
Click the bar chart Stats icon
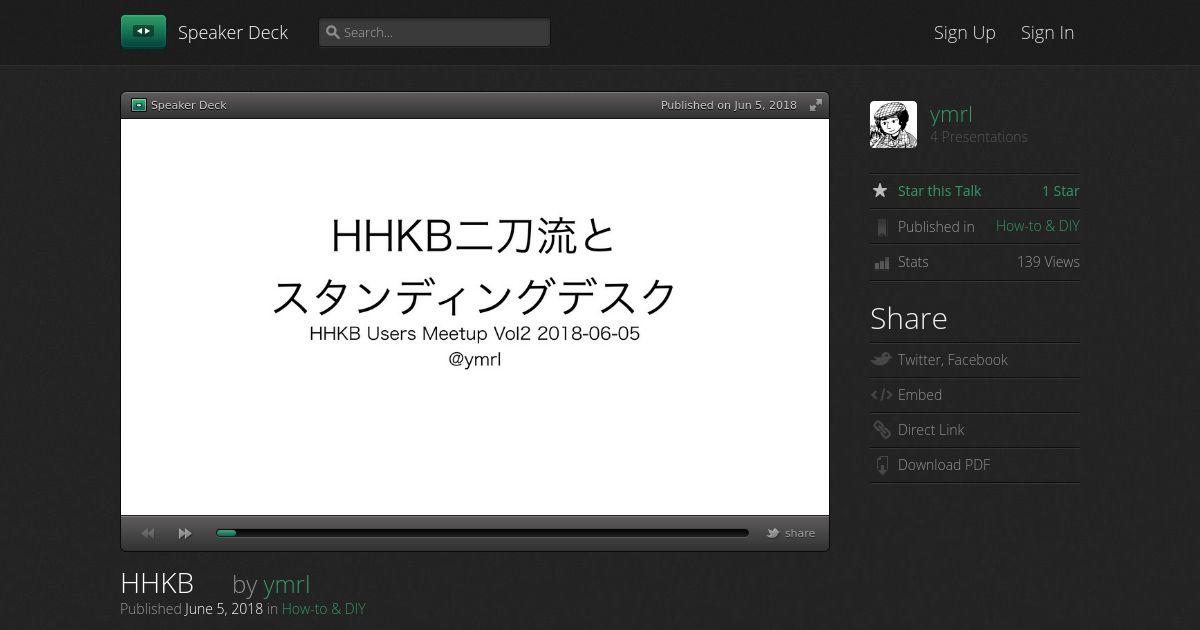(x=881, y=263)
